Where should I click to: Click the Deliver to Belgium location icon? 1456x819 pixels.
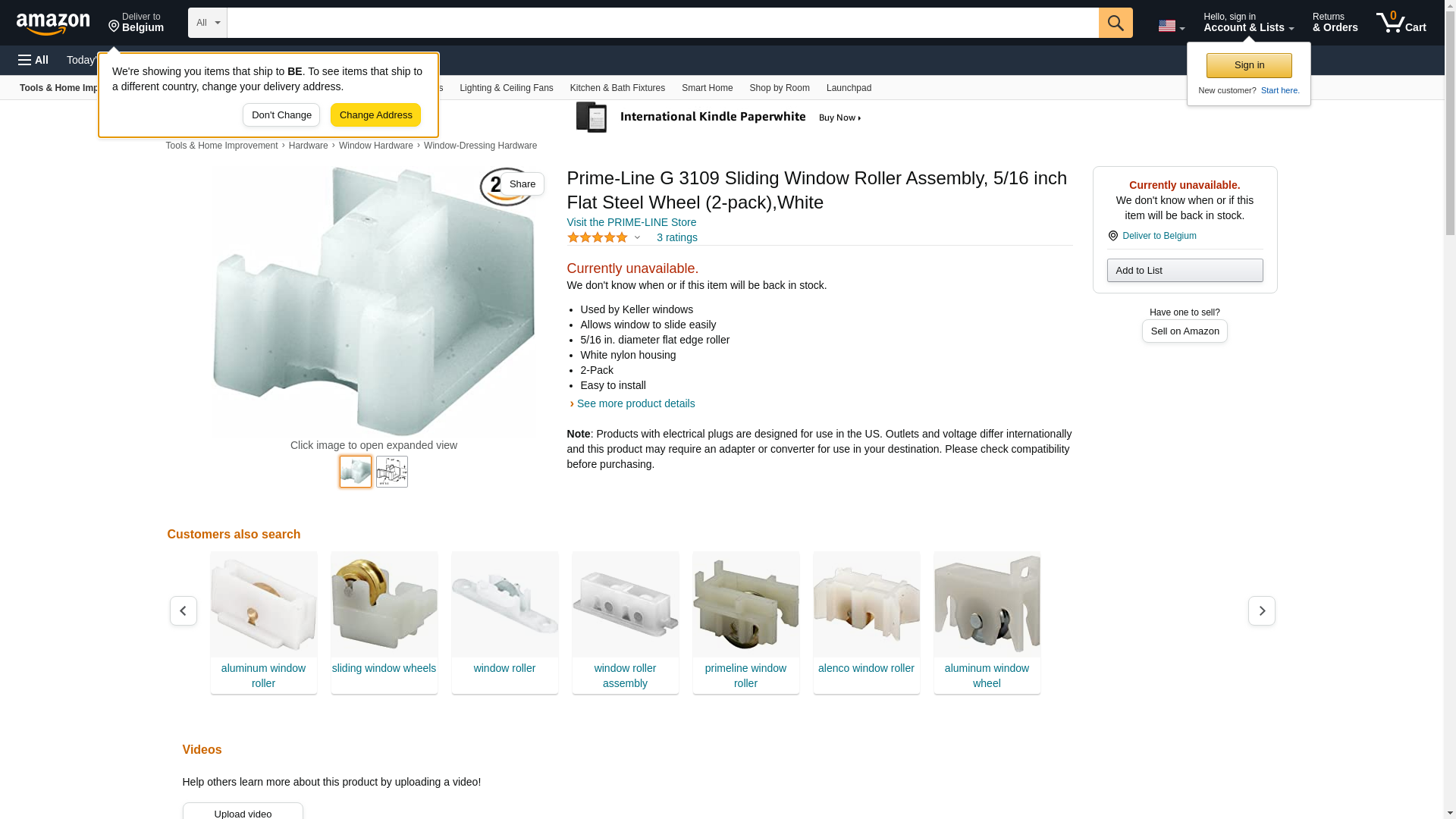[114, 27]
